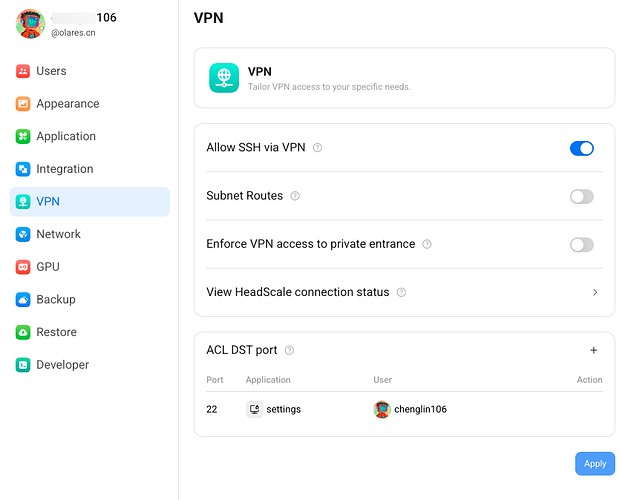
Task: Click help icon next to Allow SSH via VPN
Action: (317, 148)
